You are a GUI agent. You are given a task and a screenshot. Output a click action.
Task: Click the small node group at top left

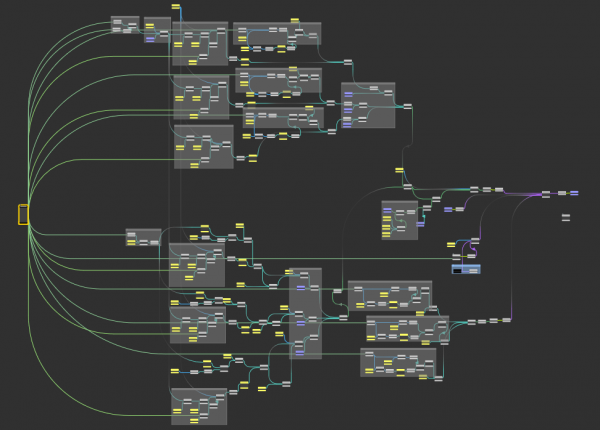tap(125, 25)
